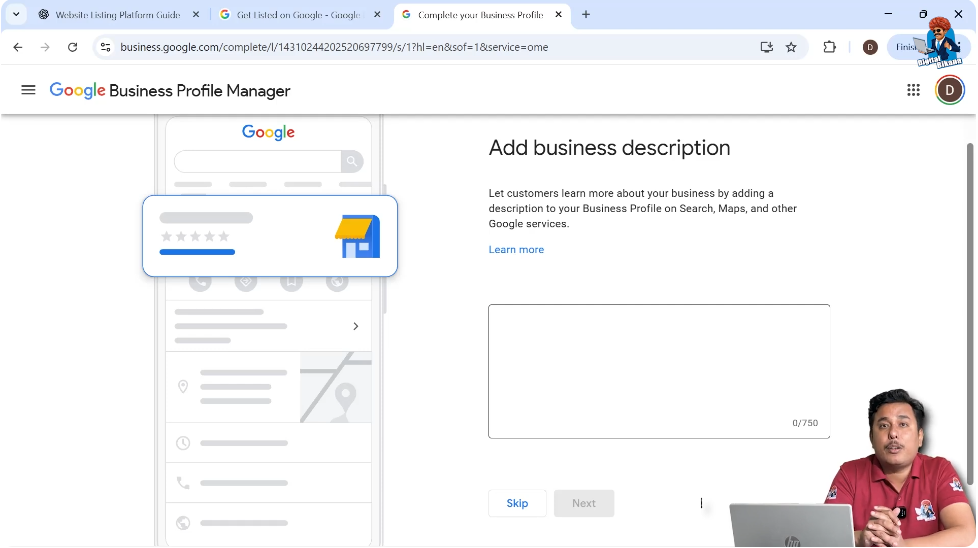The image size is (978, 548).
Task: Open the browser extensions menu
Action: coord(829,47)
